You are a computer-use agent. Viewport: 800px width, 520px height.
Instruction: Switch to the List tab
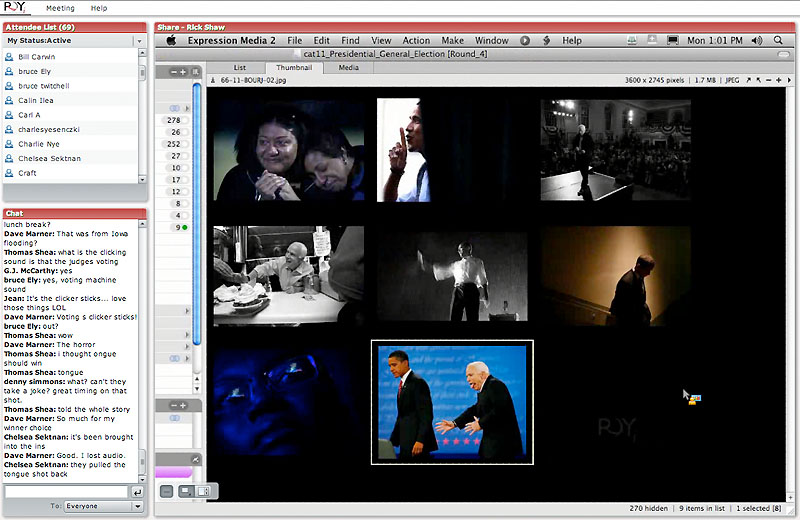coord(240,67)
